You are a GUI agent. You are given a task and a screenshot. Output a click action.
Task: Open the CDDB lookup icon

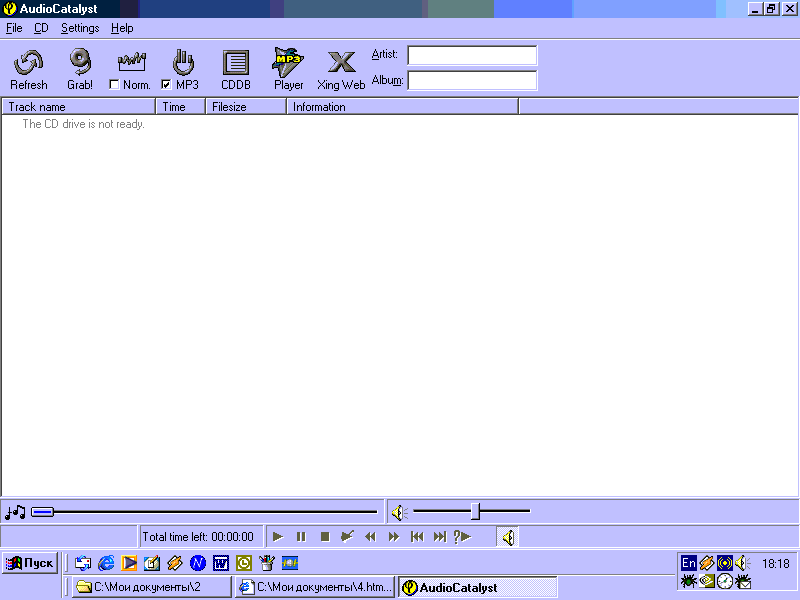[236, 64]
